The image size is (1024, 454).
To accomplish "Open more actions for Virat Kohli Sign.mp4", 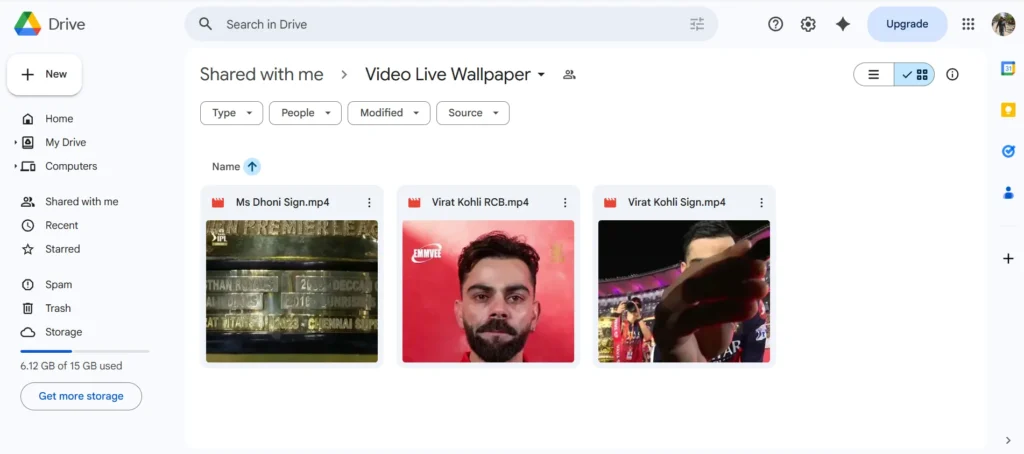I will [x=761, y=203].
